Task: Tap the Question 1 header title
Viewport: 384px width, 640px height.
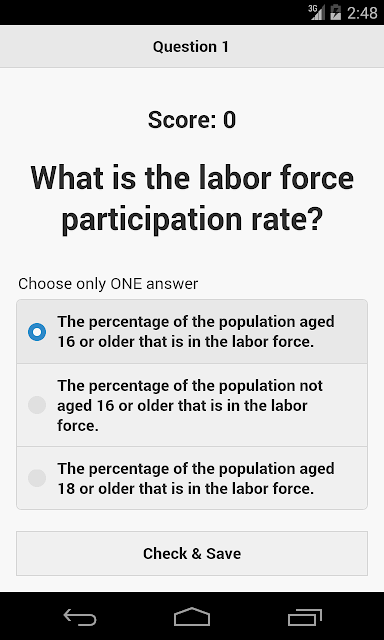Action: [191, 47]
